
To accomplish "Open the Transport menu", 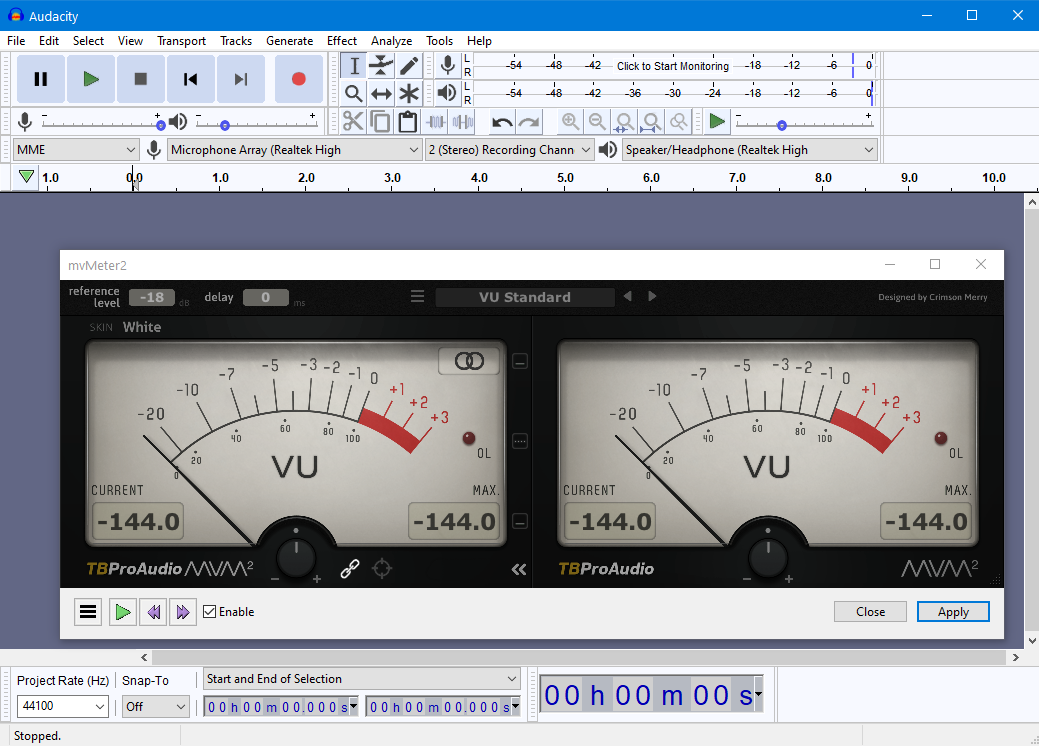I will [182, 40].
